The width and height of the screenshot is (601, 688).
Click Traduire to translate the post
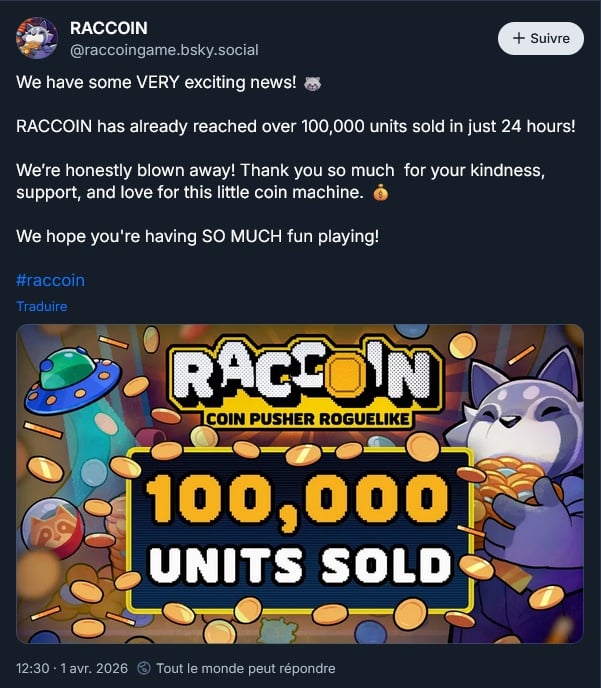(x=42, y=306)
